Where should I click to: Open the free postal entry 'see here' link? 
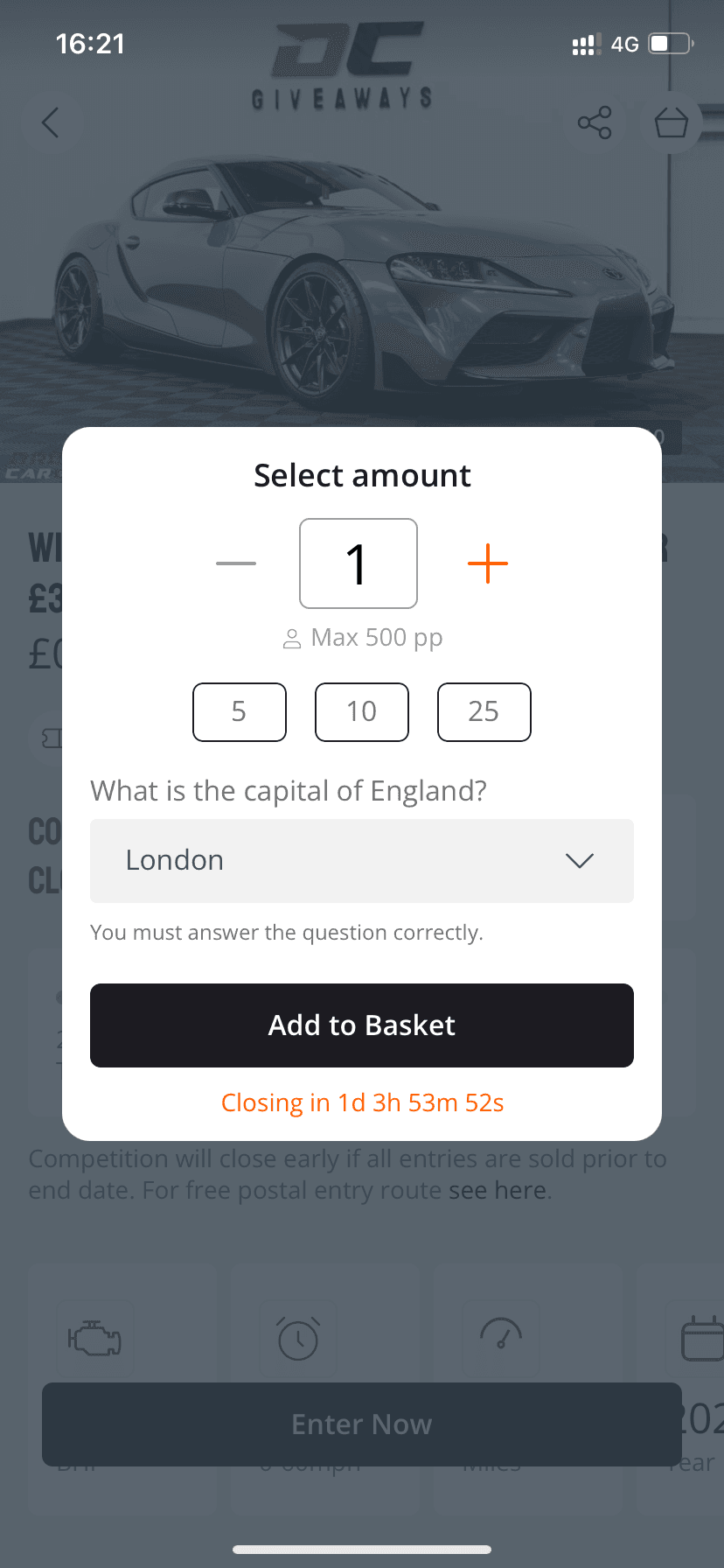(498, 1191)
